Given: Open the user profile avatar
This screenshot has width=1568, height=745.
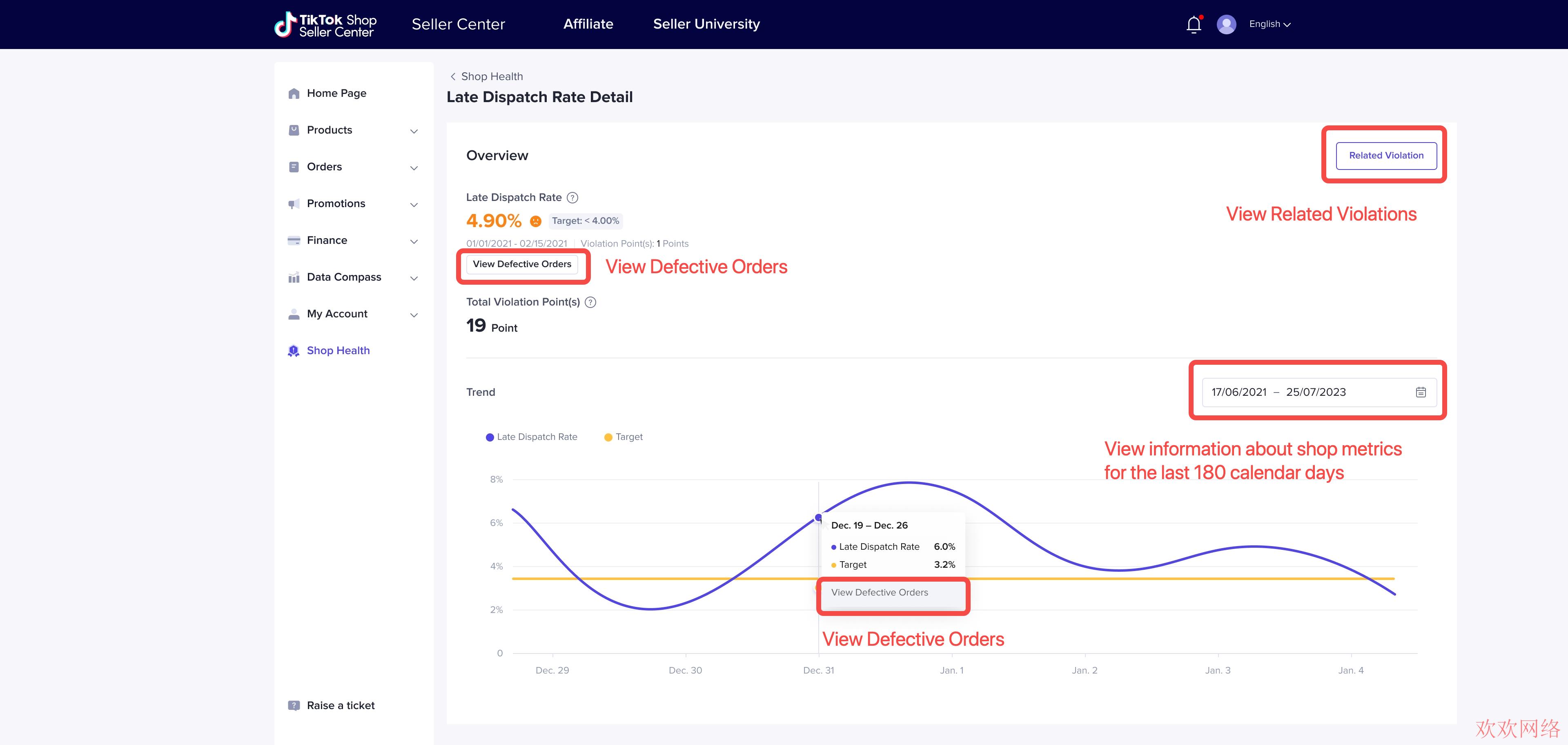Looking at the screenshot, I should click(x=1226, y=25).
